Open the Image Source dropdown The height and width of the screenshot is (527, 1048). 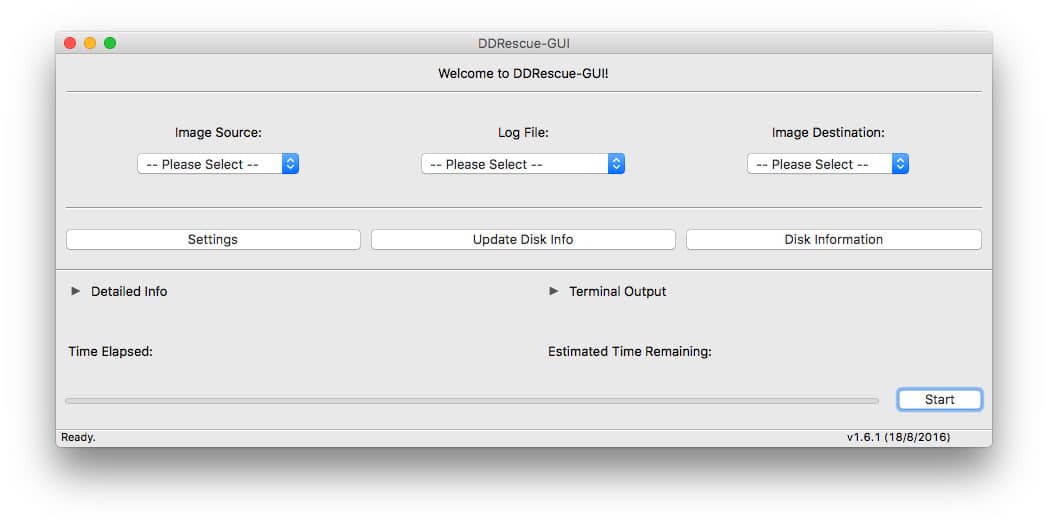[x=218, y=164]
